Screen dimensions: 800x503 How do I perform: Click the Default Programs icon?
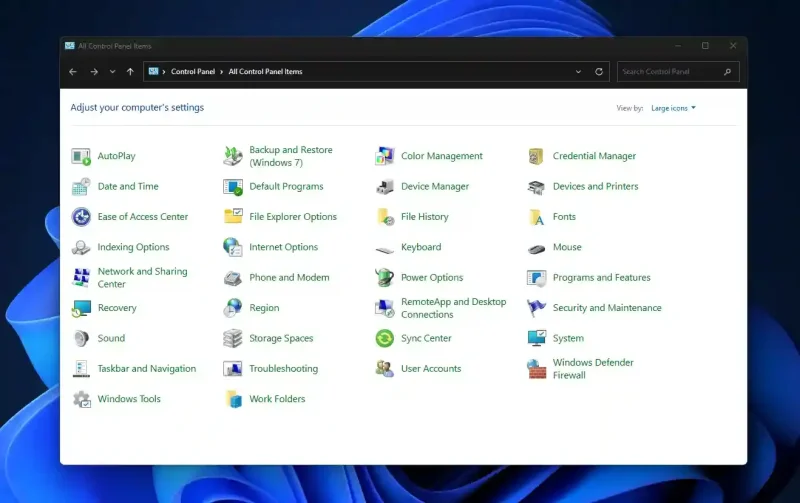tap(233, 187)
